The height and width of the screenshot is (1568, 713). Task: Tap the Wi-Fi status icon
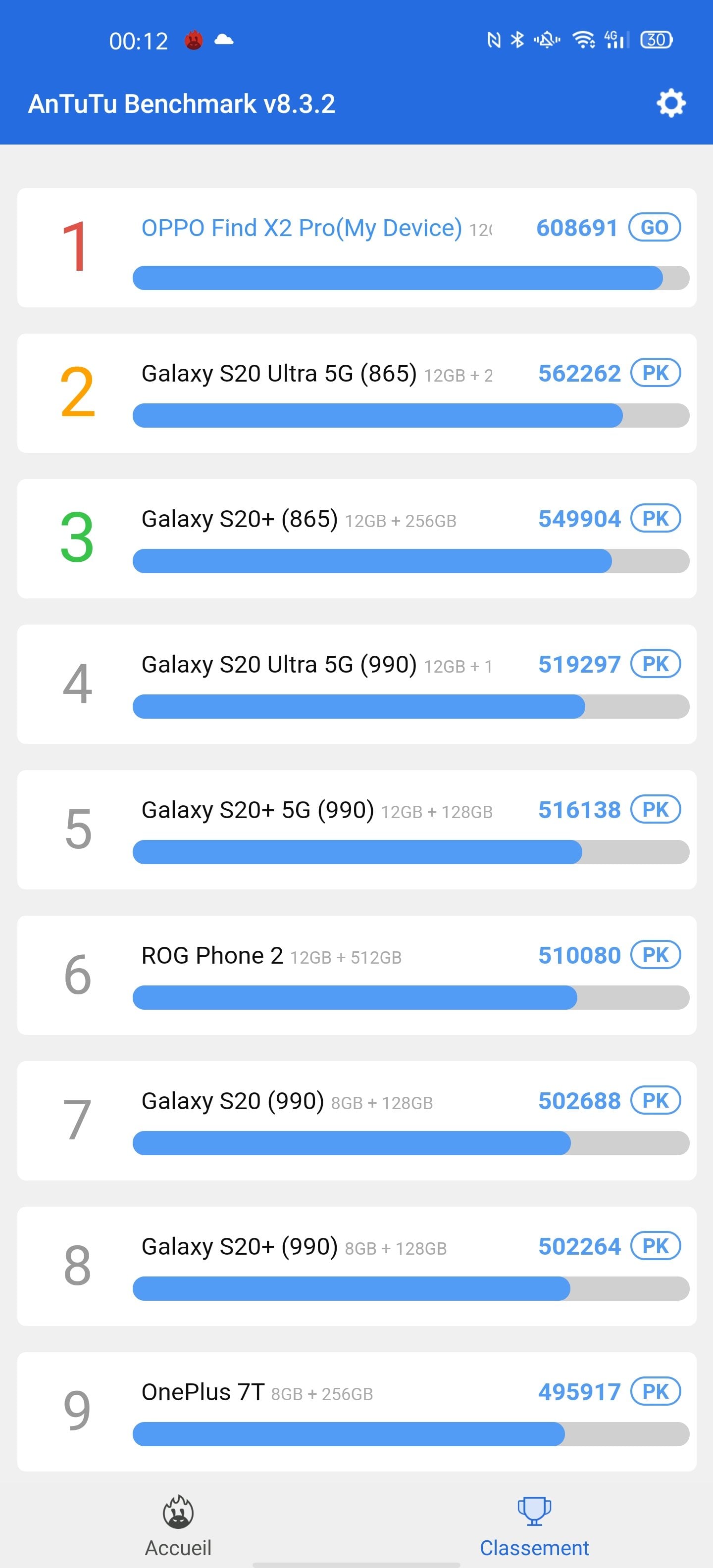point(583,40)
